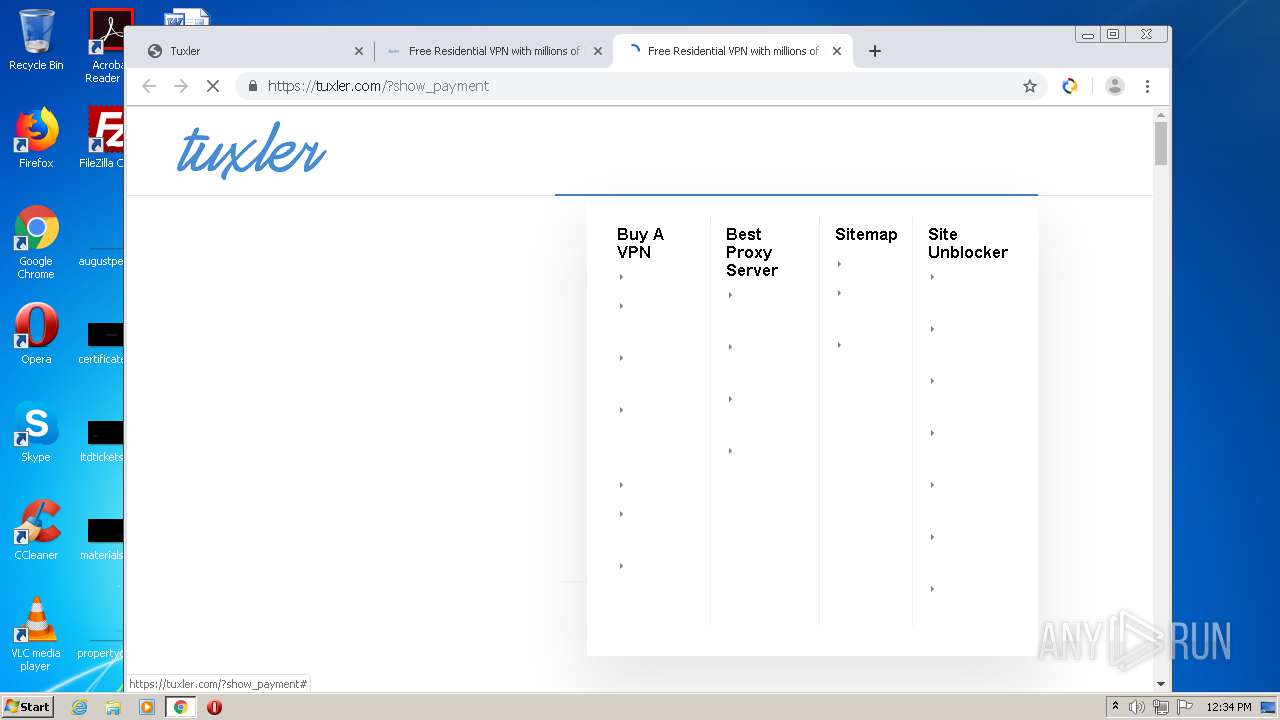
Task: Open Chrome three-dot menu
Action: point(1148,86)
